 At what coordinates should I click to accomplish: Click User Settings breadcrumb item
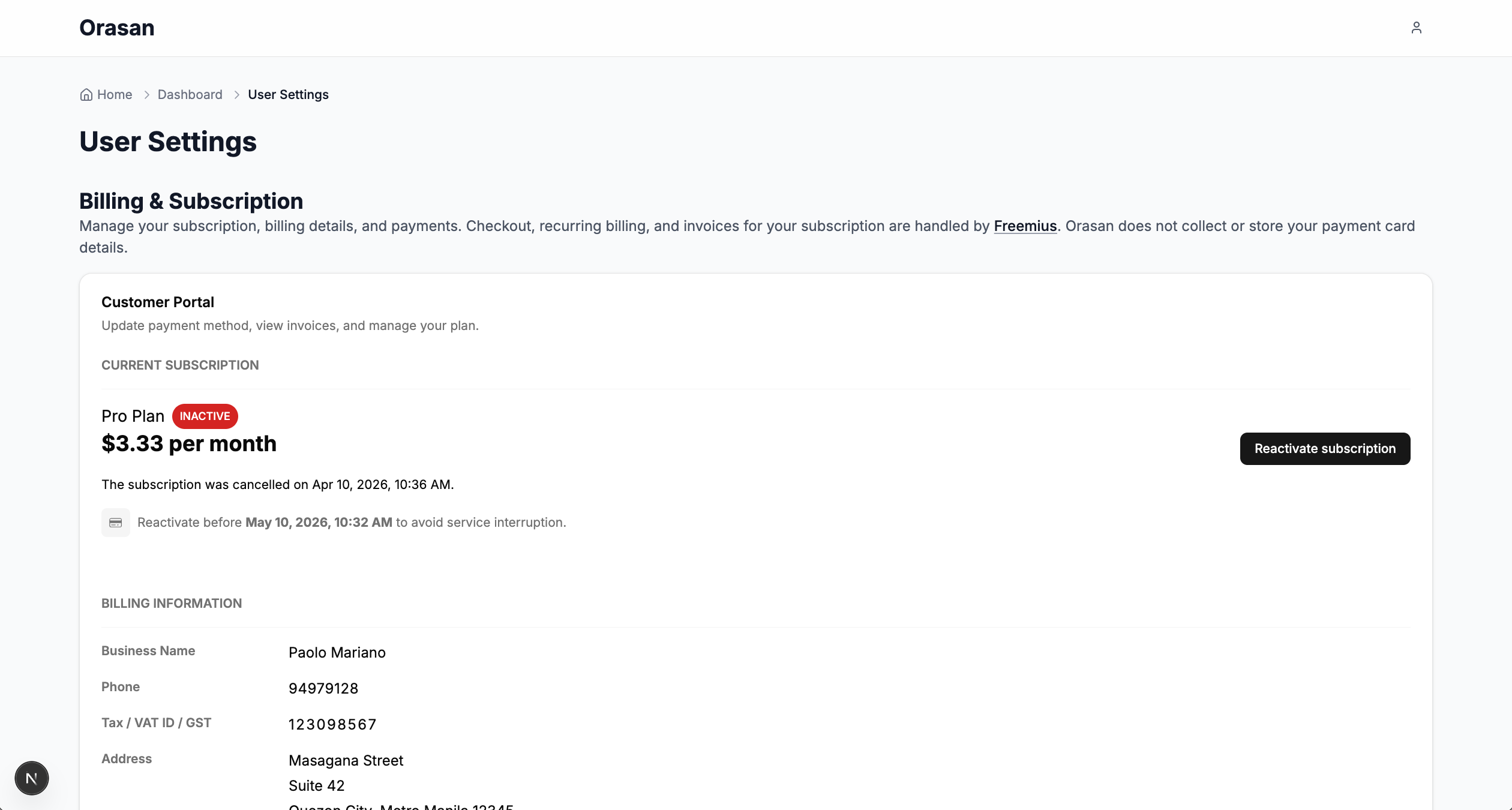288,95
